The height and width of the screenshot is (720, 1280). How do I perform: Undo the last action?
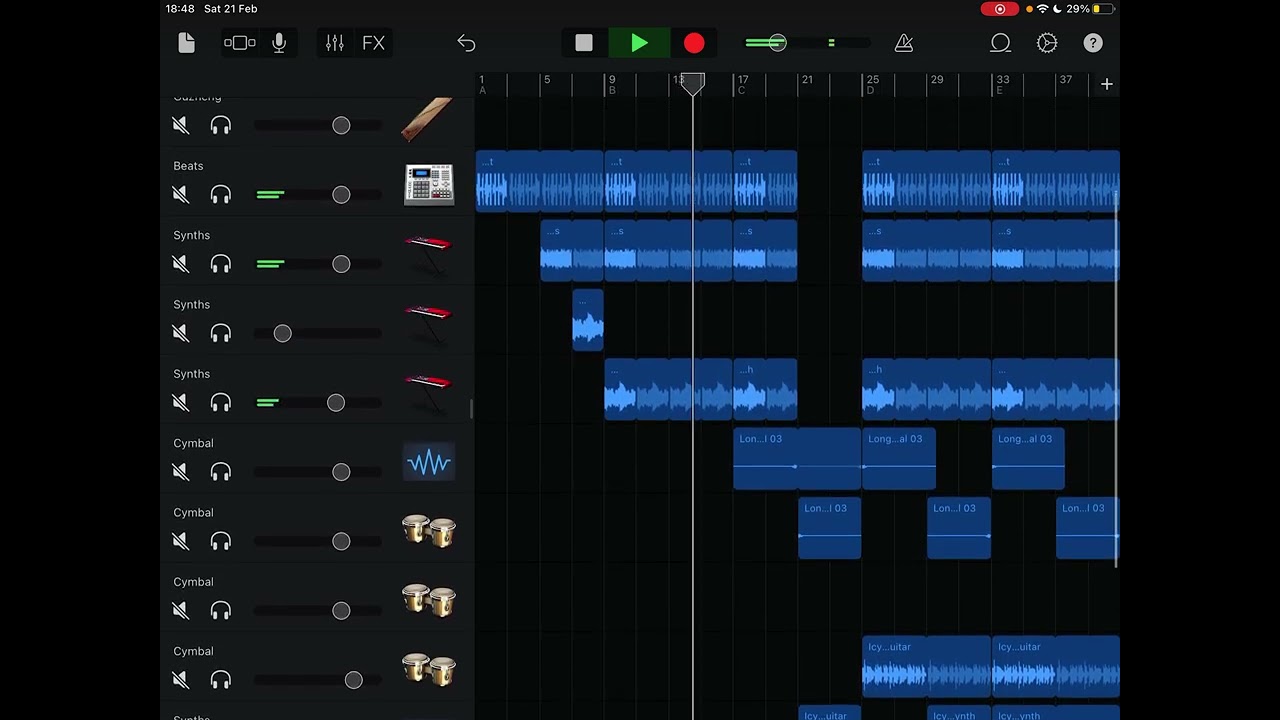[466, 43]
